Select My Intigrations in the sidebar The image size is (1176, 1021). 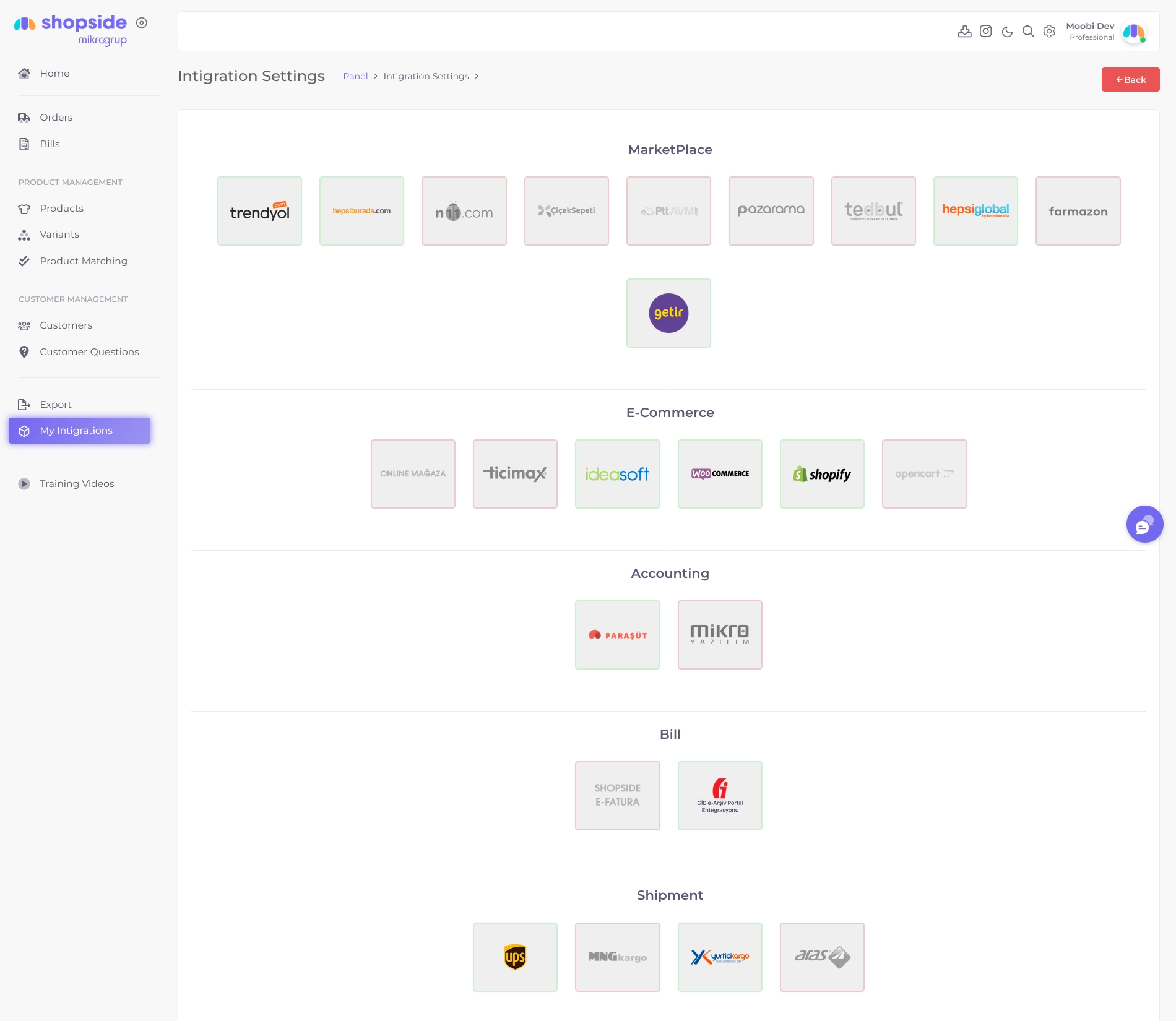[79, 431]
